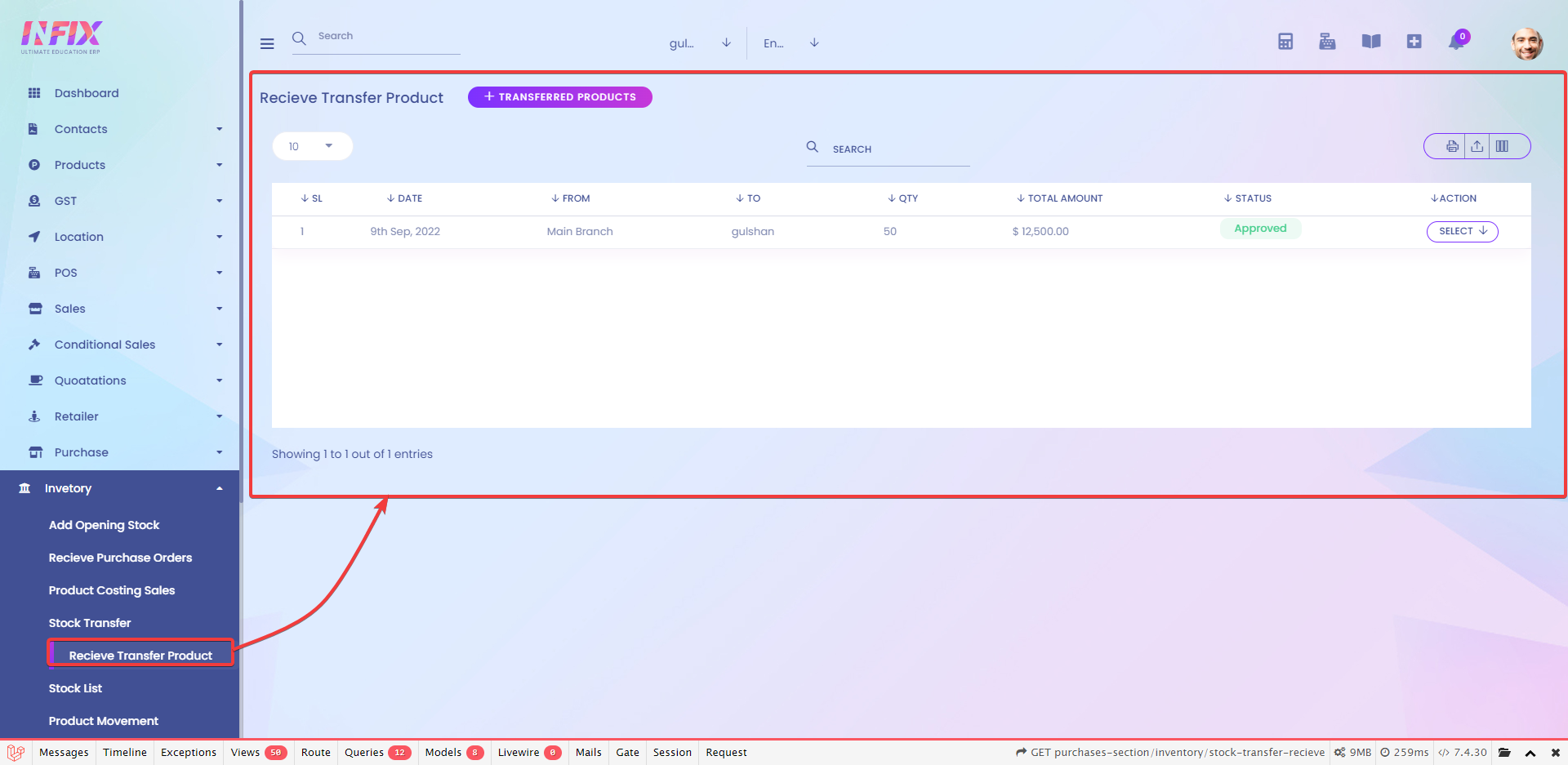Viewport: 1568px width, 765px height.
Task: Expand the Purchase sidebar menu
Action: 119,452
